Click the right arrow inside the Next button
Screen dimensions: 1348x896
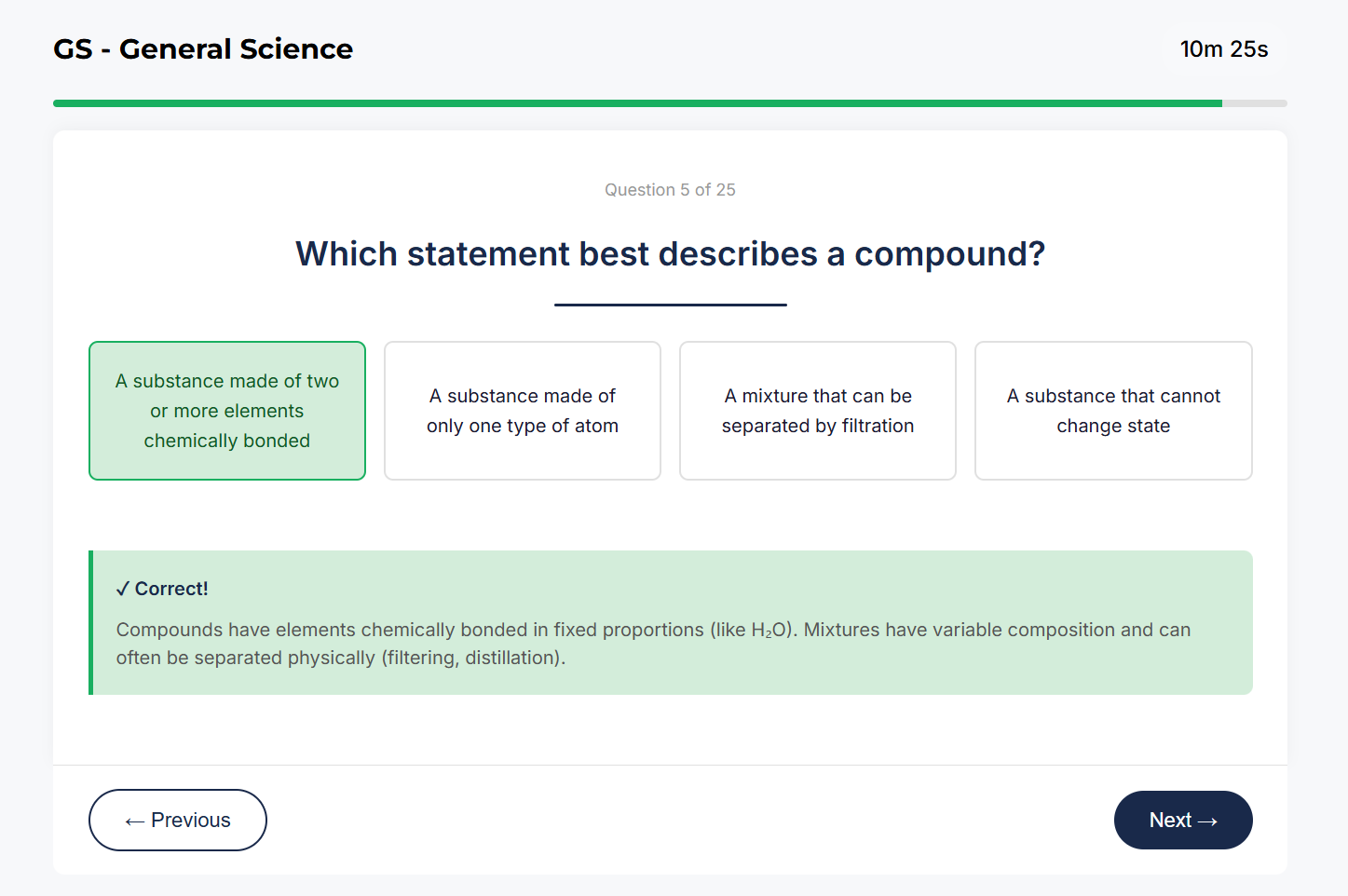coord(1210,820)
